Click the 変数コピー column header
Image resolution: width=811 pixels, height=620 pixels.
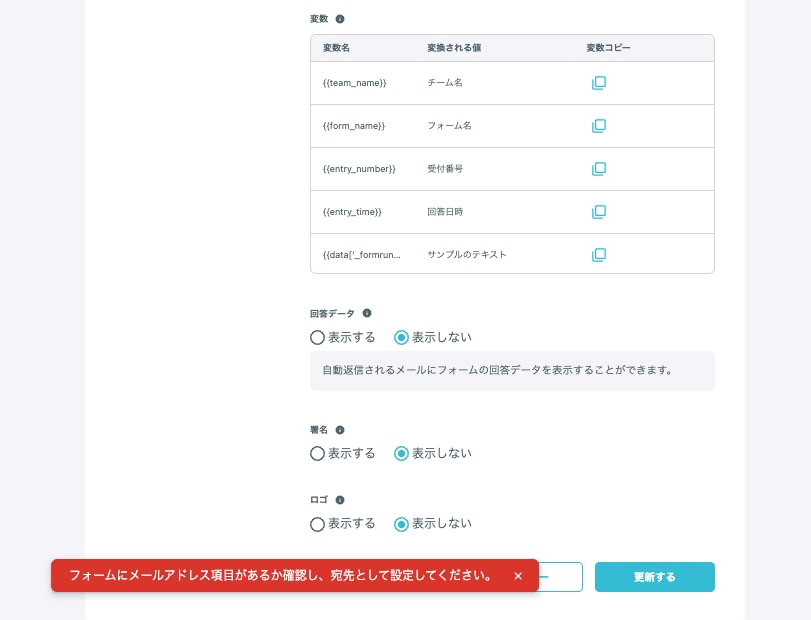(608, 48)
